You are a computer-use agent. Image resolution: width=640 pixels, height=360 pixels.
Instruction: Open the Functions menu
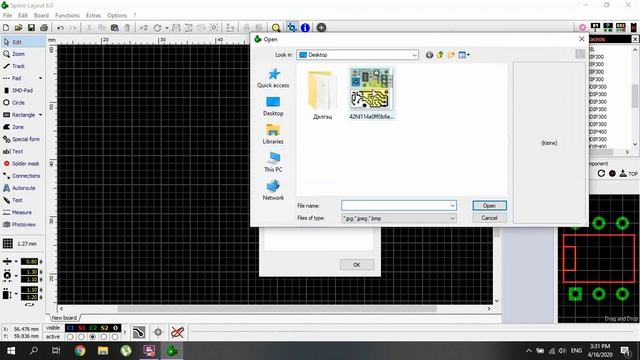67,15
